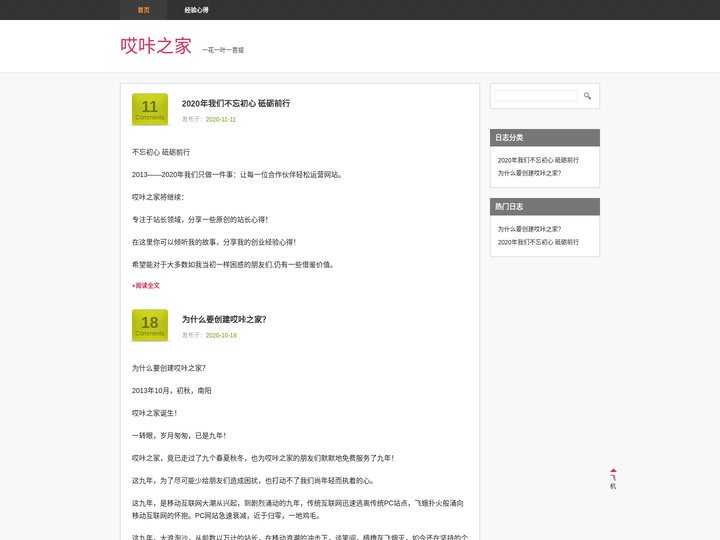The width and height of the screenshot is (720, 540).
Task: Focus the sidebar search input field
Action: [536, 96]
